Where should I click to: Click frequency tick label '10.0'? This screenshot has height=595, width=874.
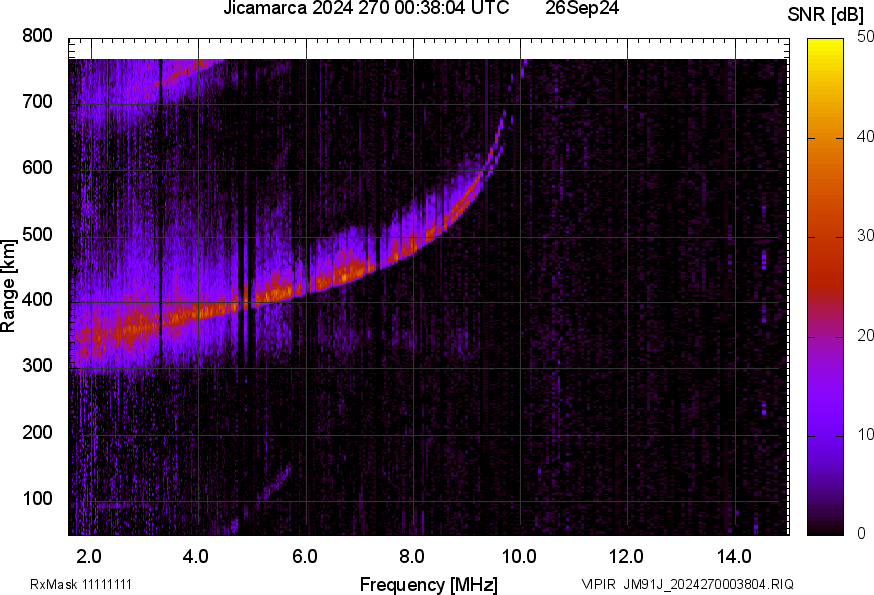pos(519,557)
